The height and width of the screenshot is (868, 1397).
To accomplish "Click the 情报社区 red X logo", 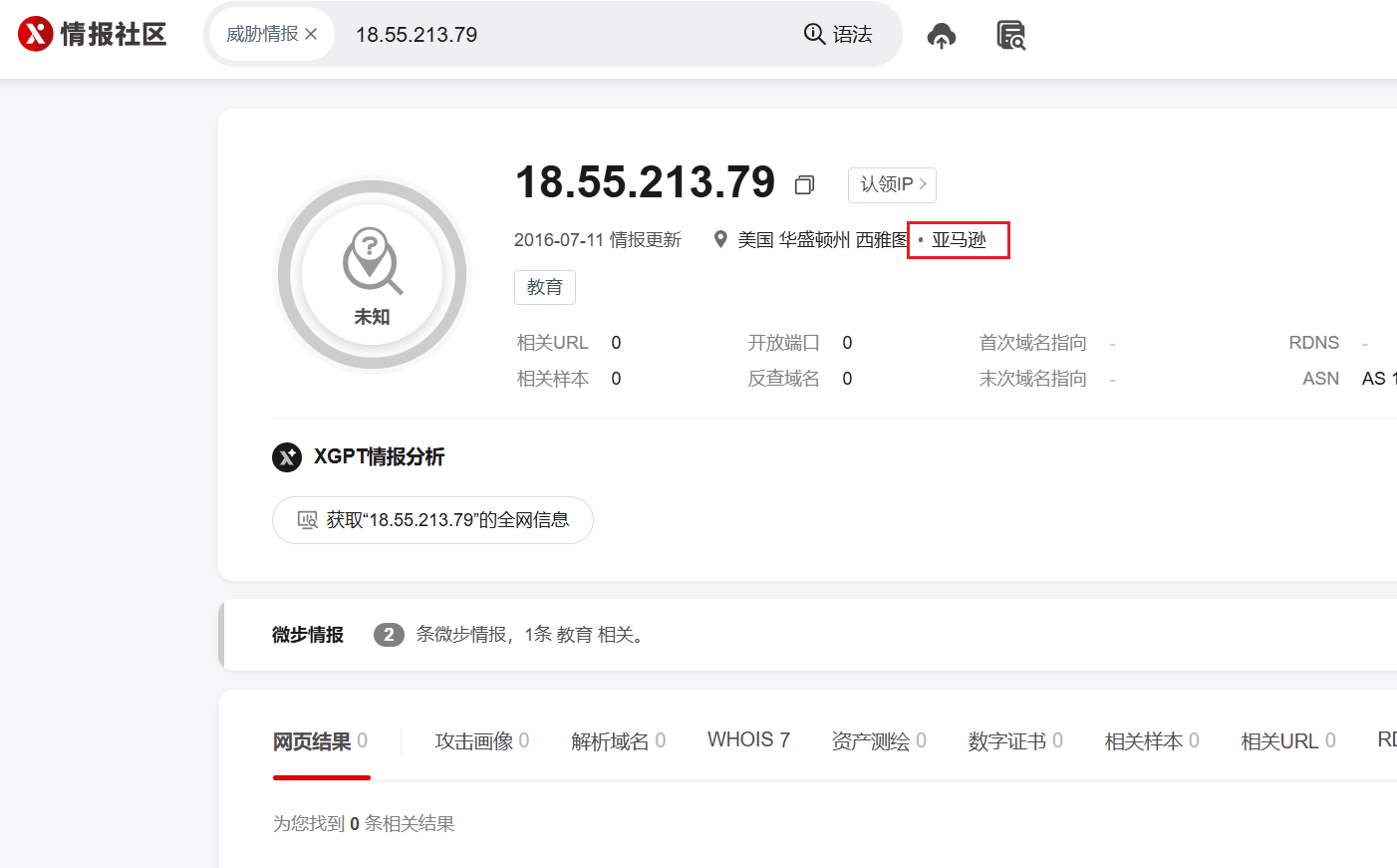I will pos(35,34).
